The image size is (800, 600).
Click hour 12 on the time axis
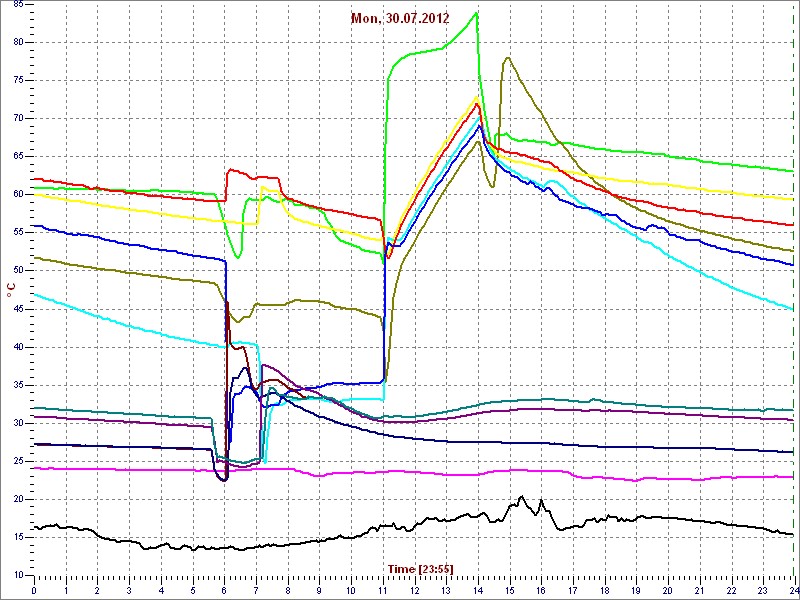pos(414,589)
